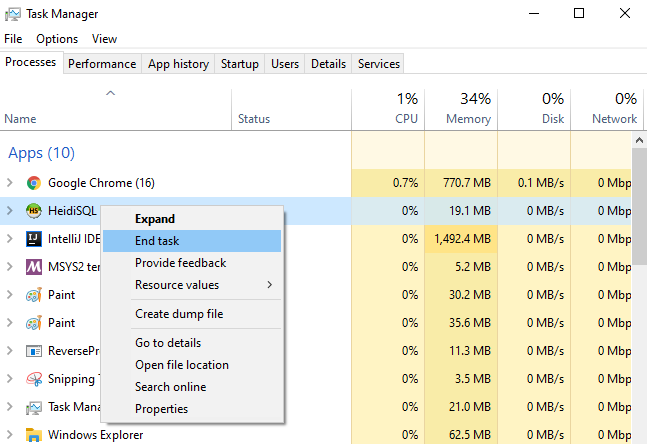Open Properties from context menu
This screenshot has width=647, height=444.
192,409
